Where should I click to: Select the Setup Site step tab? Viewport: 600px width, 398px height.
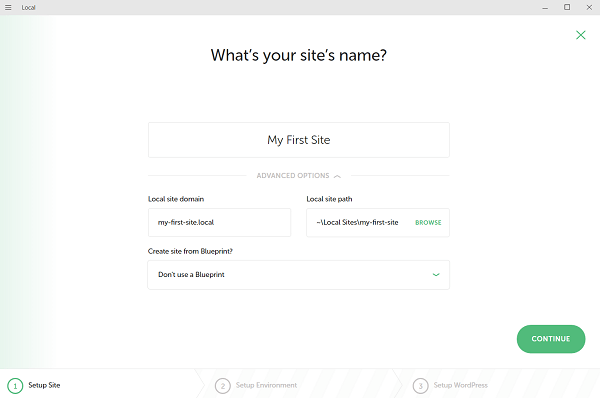(100, 385)
